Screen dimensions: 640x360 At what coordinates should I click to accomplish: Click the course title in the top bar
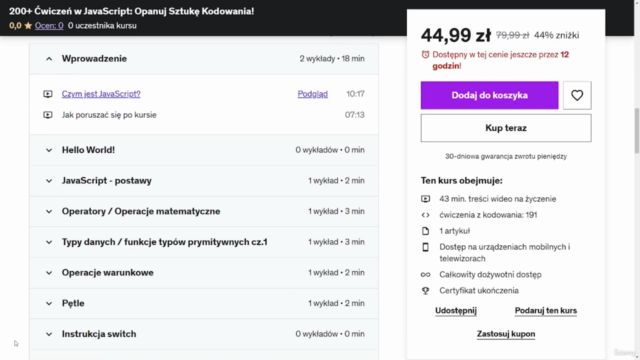click(x=131, y=11)
